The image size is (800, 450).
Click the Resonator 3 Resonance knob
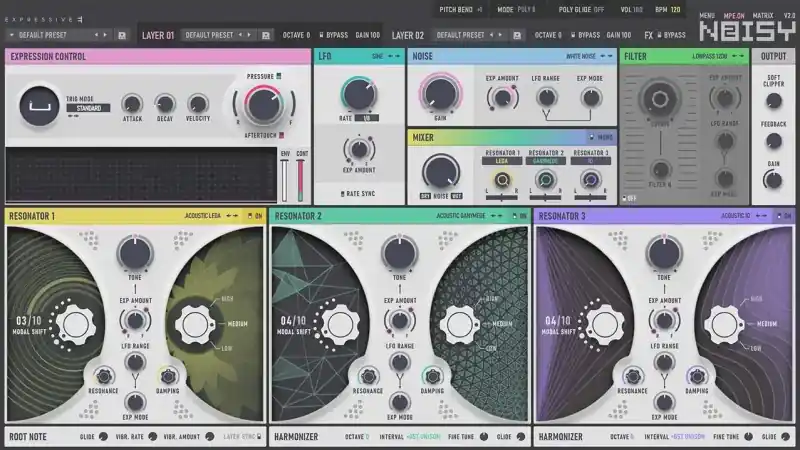(x=633, y=377)
